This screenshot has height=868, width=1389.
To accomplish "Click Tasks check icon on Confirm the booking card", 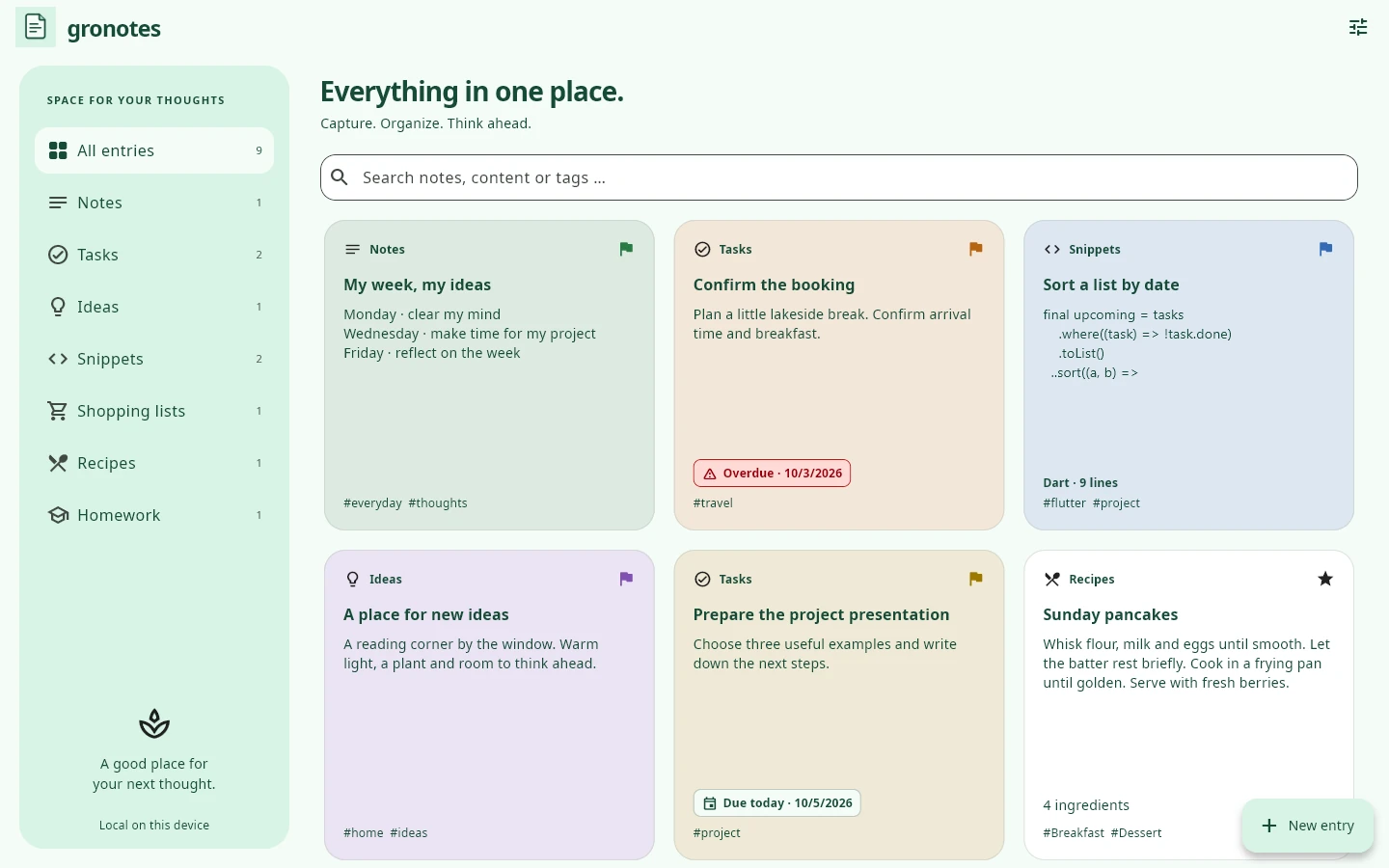I will pos(702,250).
